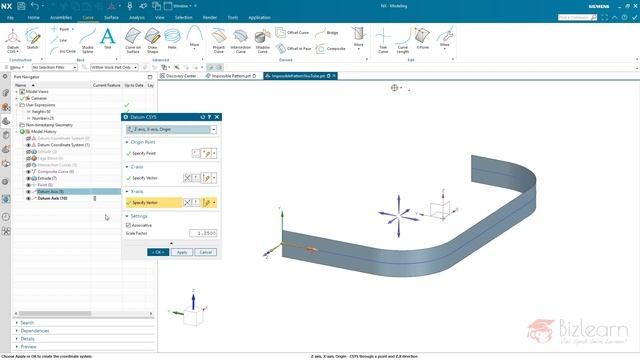Viewport: 640px width, 360px height.
Task: Open the X-axis vector constructor dropdown
Action: (214, 202)
